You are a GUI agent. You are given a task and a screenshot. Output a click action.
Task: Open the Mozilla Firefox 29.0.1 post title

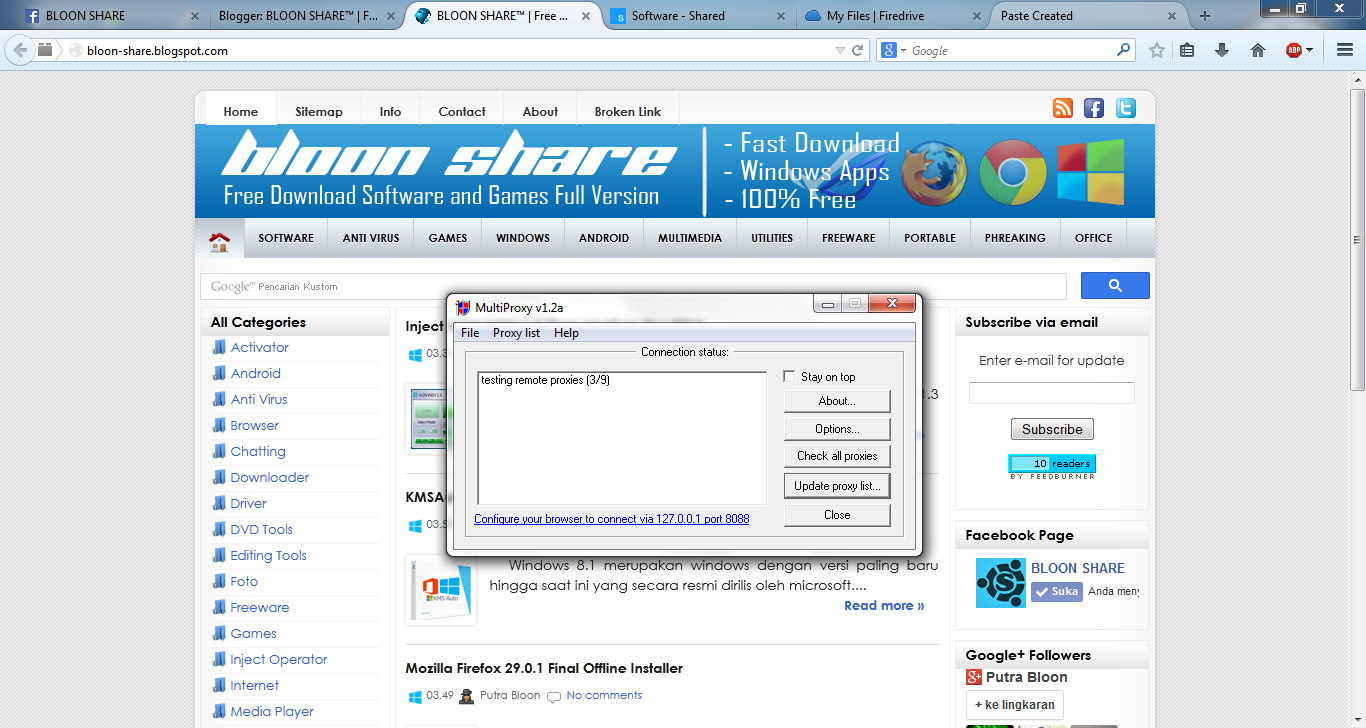pyautogui.click(x=544, y=668)
